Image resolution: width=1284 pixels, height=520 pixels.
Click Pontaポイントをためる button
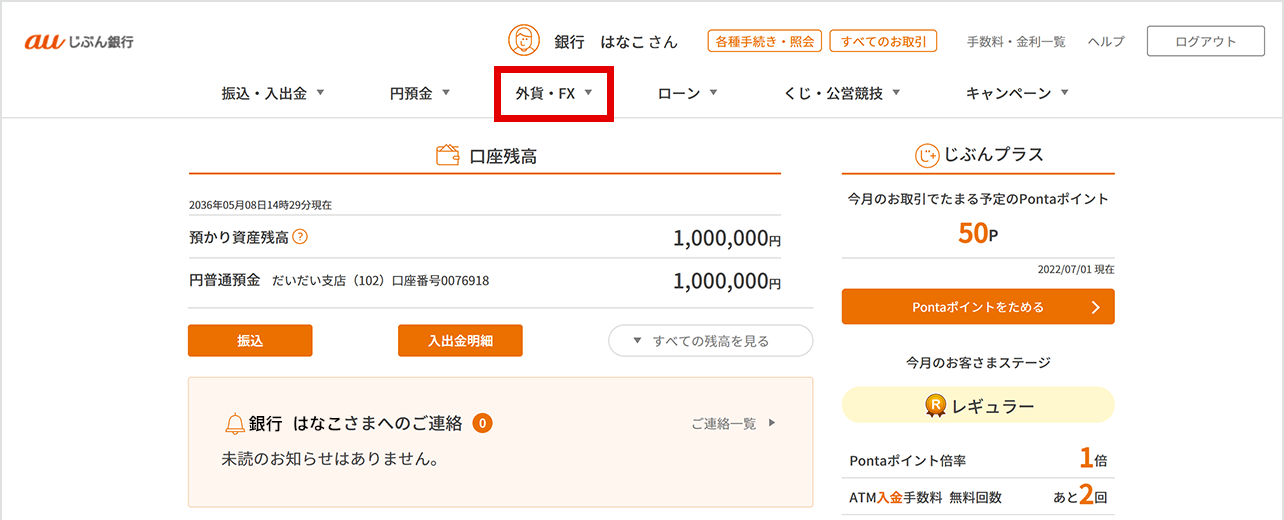click(978, 307)
